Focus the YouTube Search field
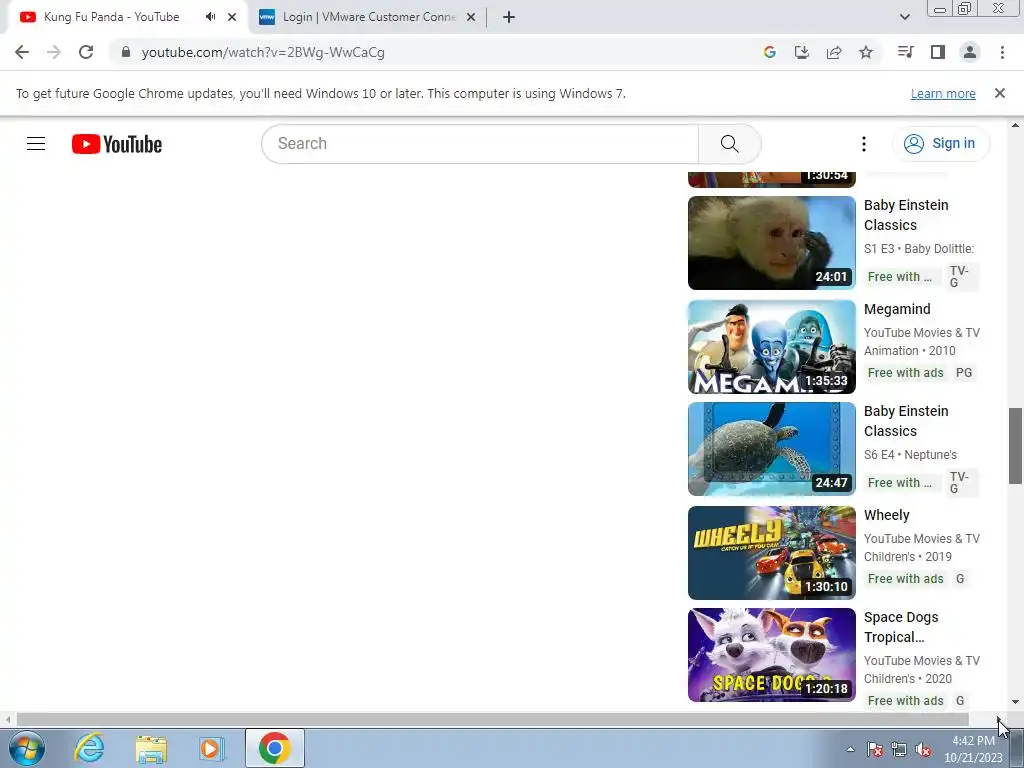This screenshot has width=1024, height=768. click(480, 144)
